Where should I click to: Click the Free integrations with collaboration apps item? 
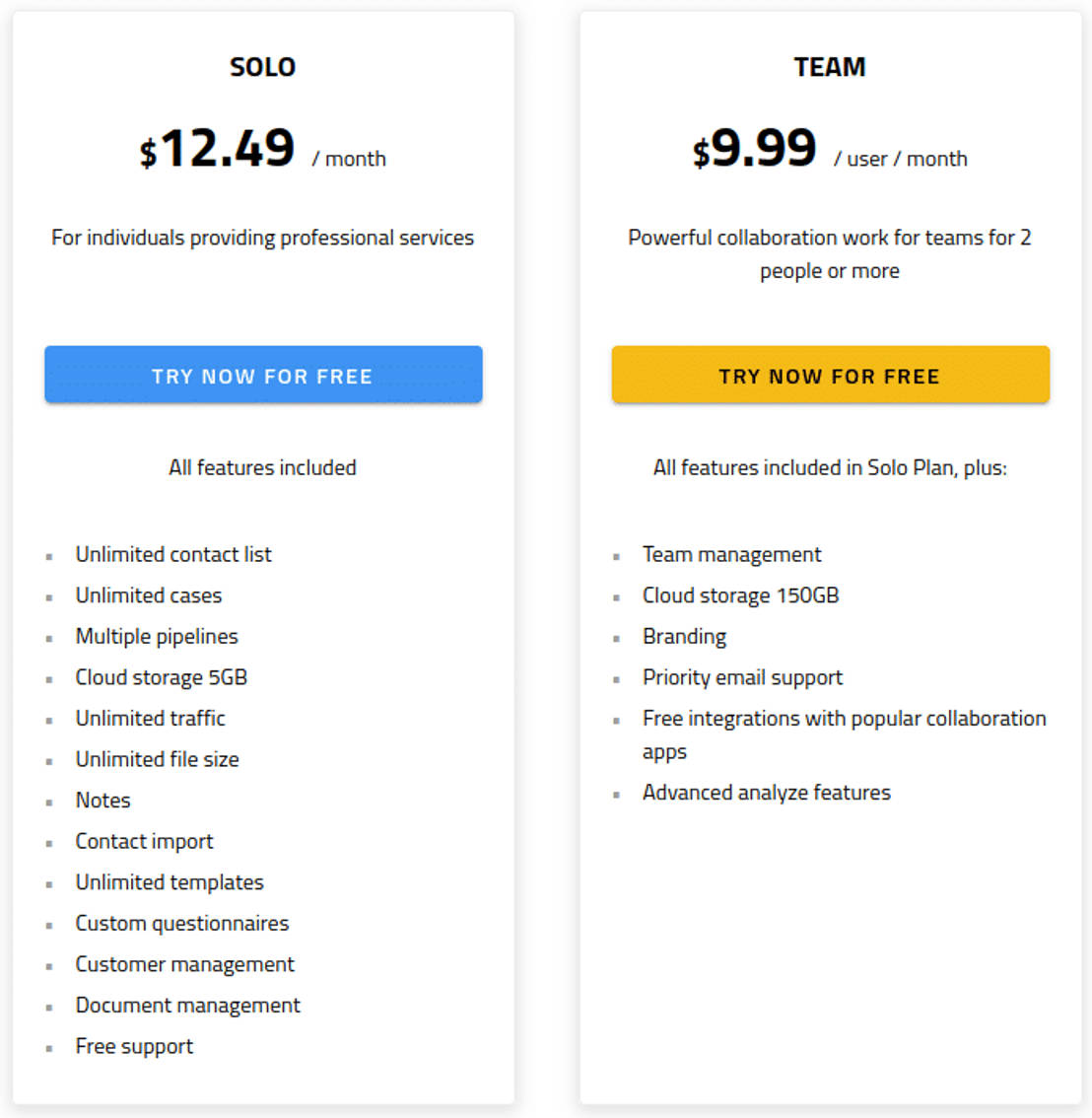(844, 719)
